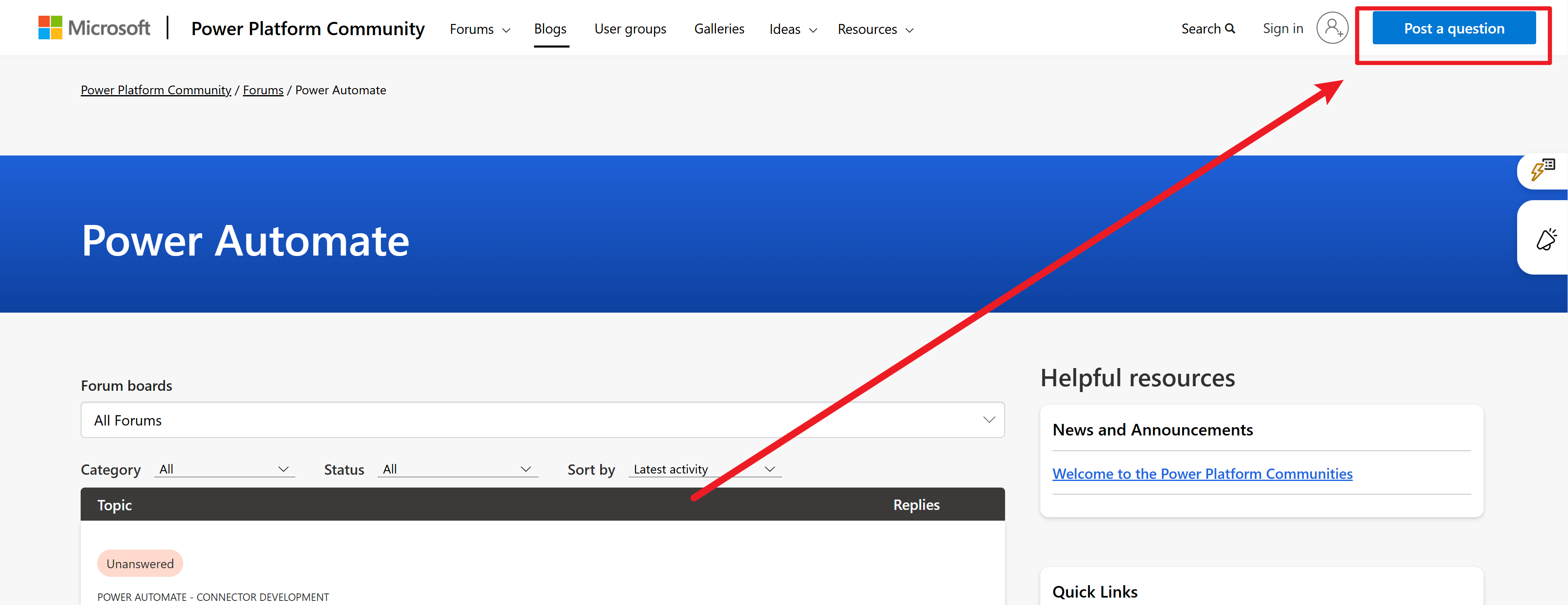Click the Sign in link
1568x605 pixels.
click(x=1283, y=29)
